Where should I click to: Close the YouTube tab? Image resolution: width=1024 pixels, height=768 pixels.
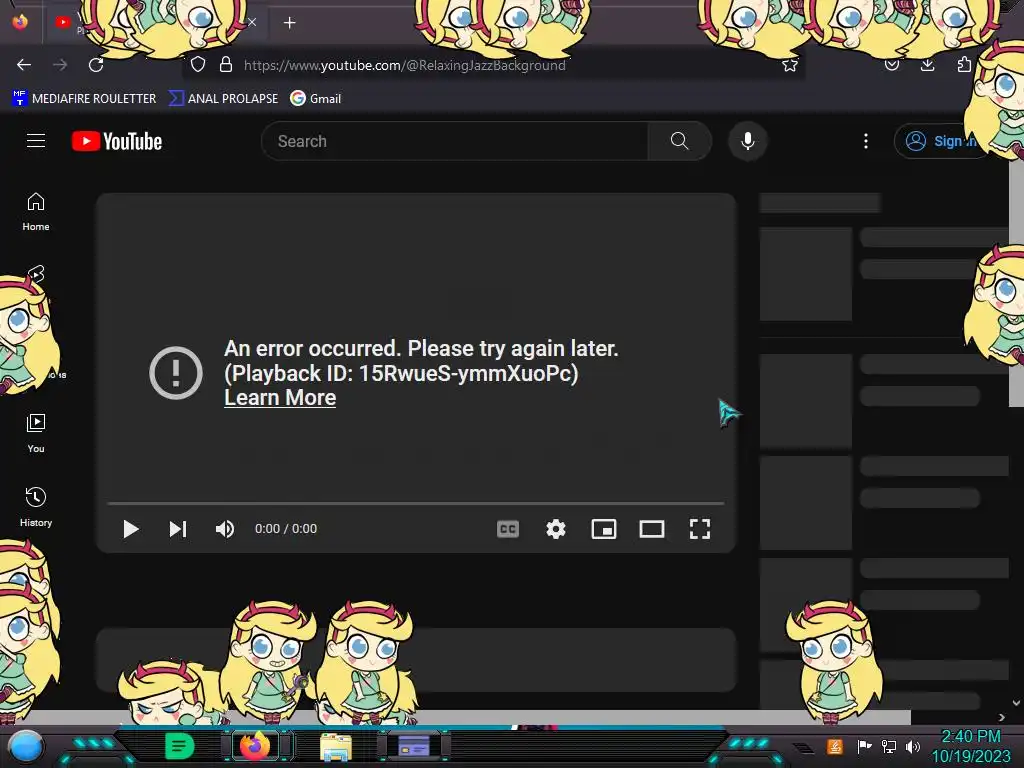pyautogui.click(x=252, y=22)
